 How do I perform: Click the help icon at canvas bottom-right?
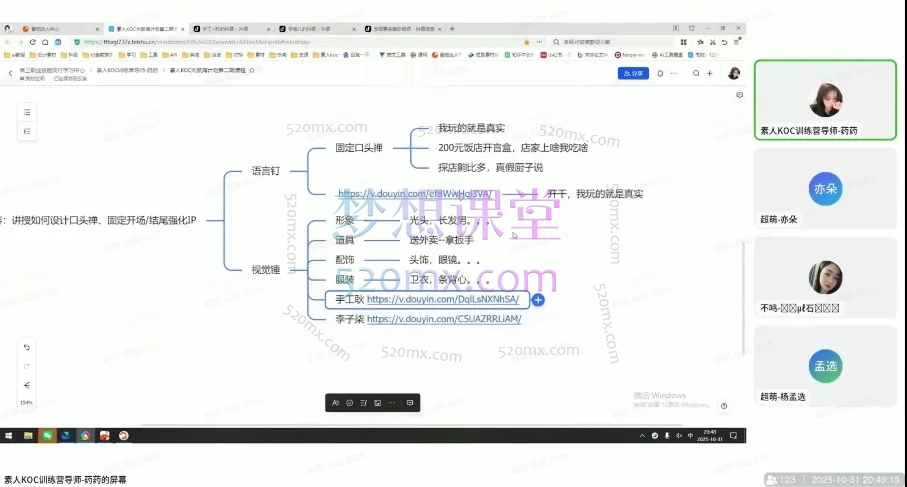[x=724, y=406]
